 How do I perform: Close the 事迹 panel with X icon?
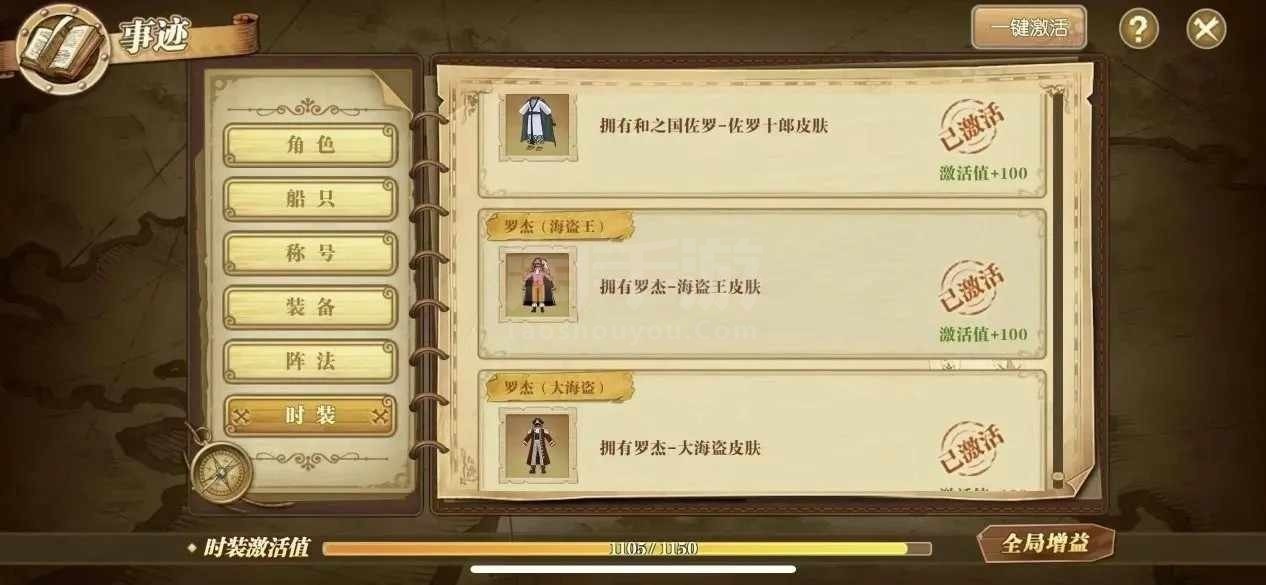(x=1206, y=29)
